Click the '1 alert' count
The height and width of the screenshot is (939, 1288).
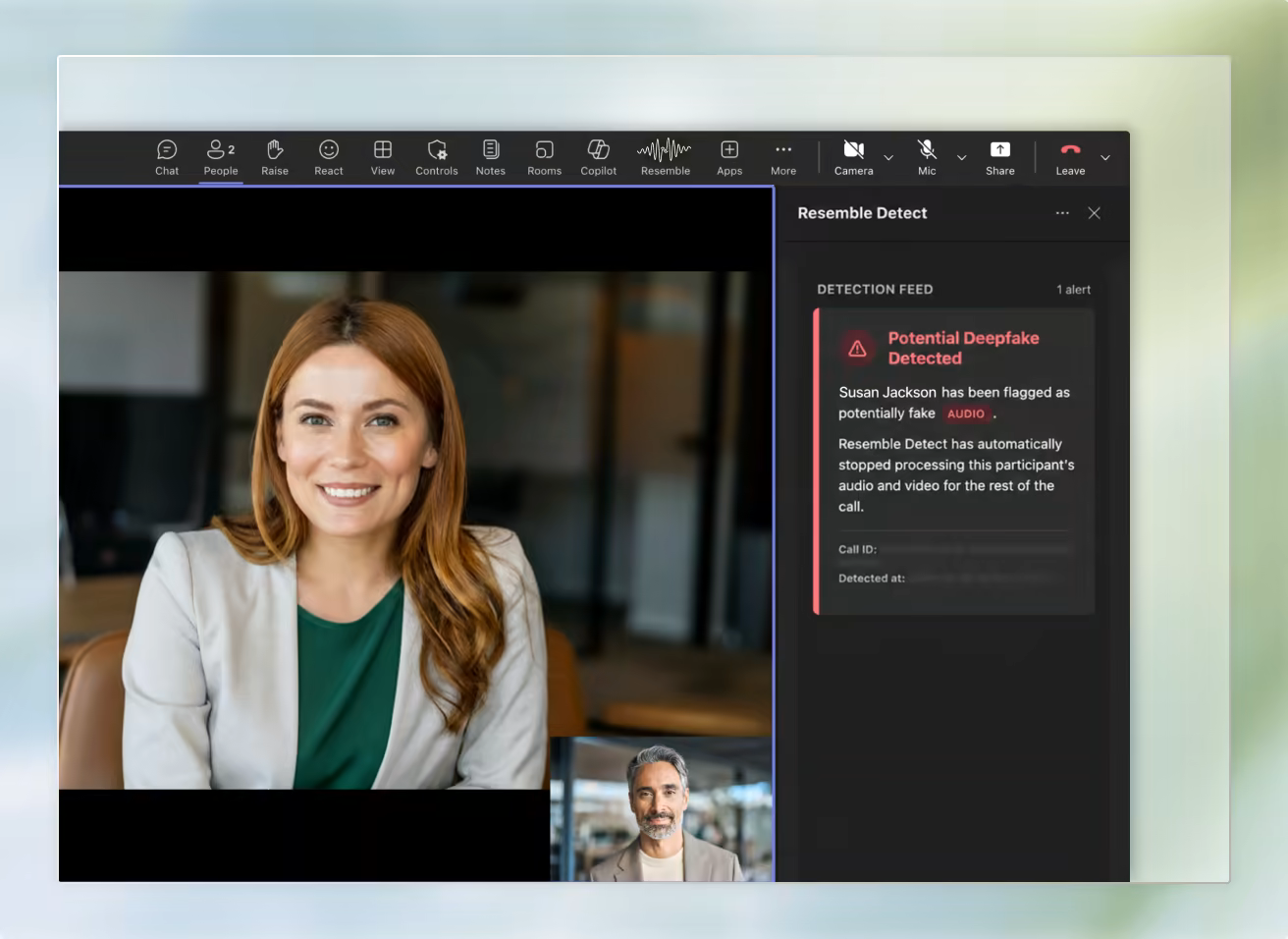pos(1073,290)
